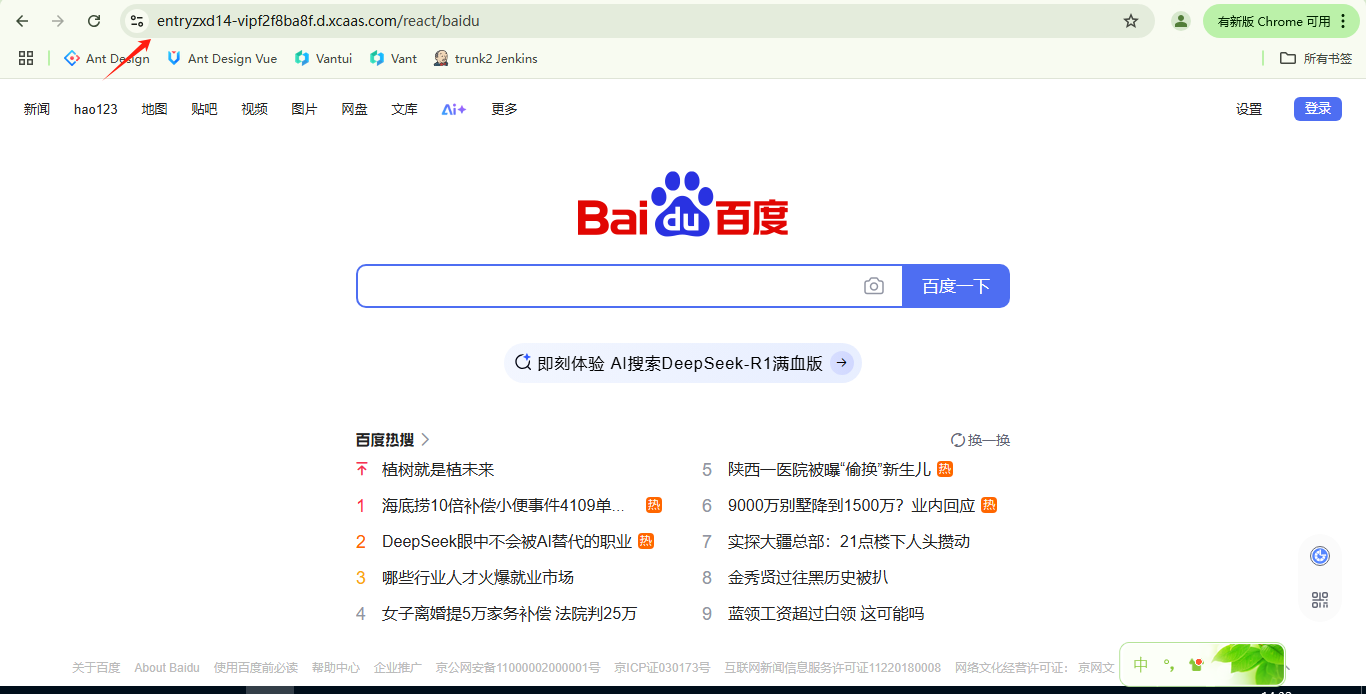This screenshot has height=694, width=1366.
Task: Open the 百度热搜 heading link
Action: (392, 439)
